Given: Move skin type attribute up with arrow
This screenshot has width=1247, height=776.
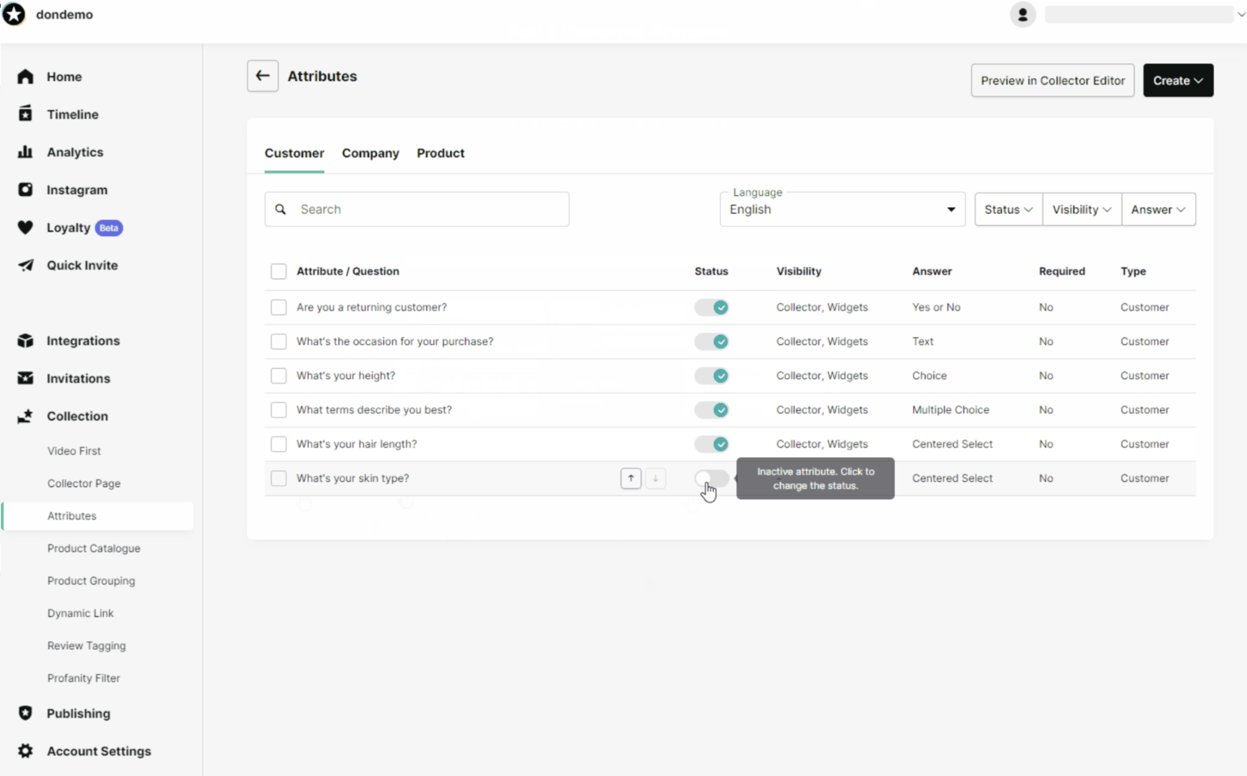Looking at the screenshot, I should tap(631, 478).
